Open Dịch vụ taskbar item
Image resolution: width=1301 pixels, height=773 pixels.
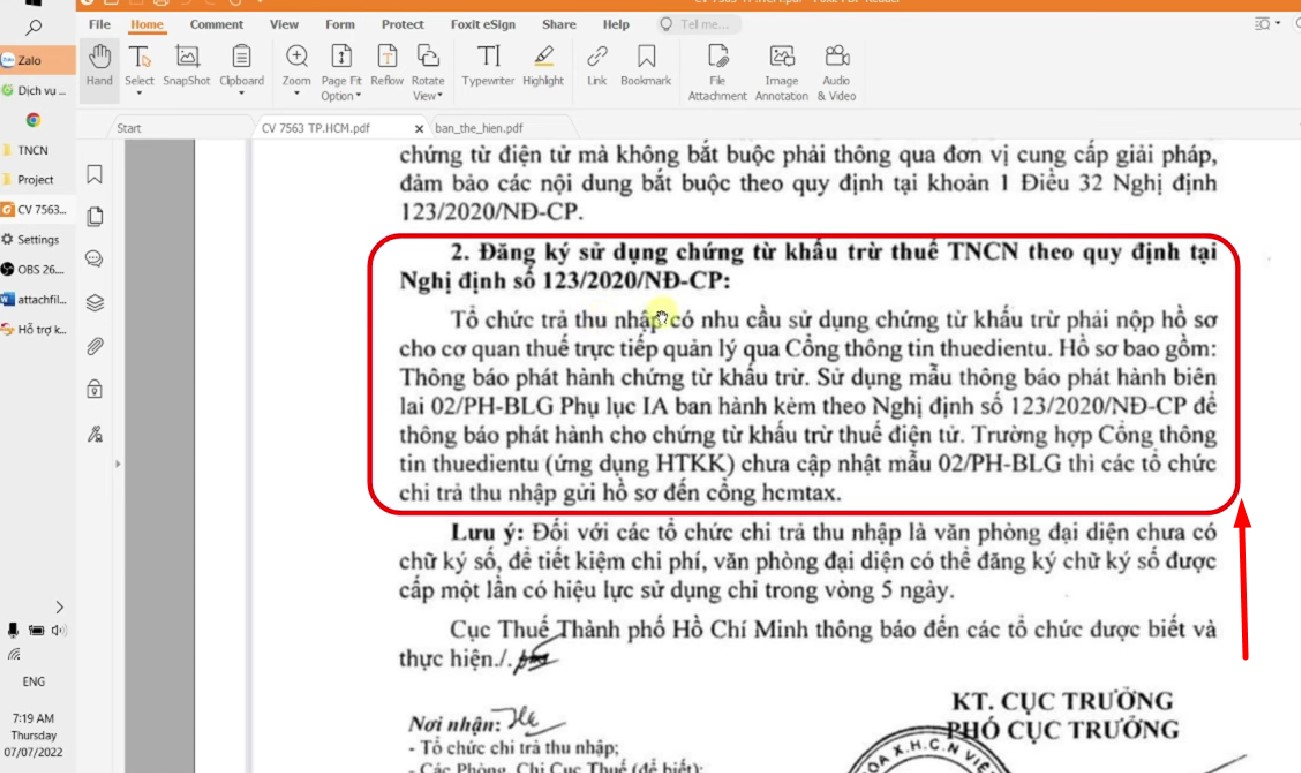(37, 90)
